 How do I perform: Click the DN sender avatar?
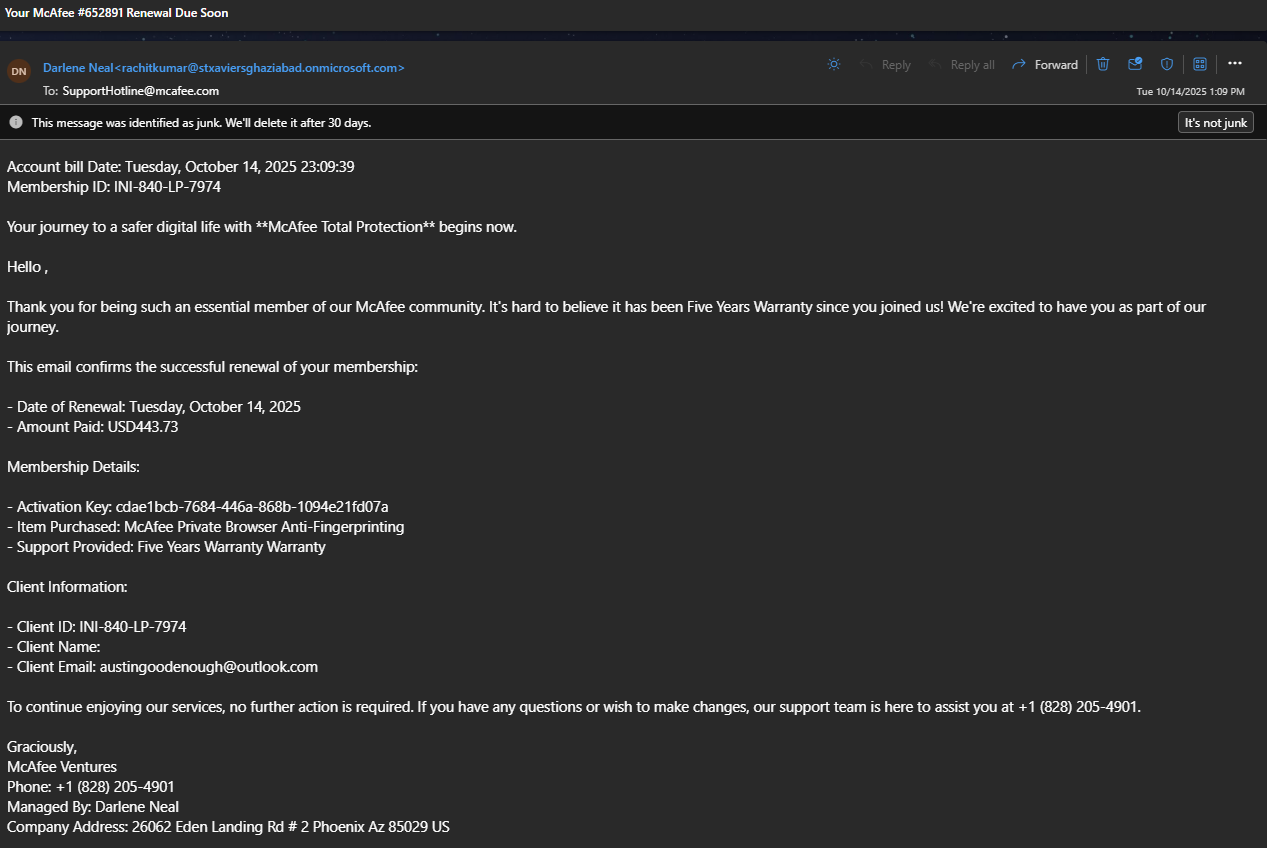[19, 72]
